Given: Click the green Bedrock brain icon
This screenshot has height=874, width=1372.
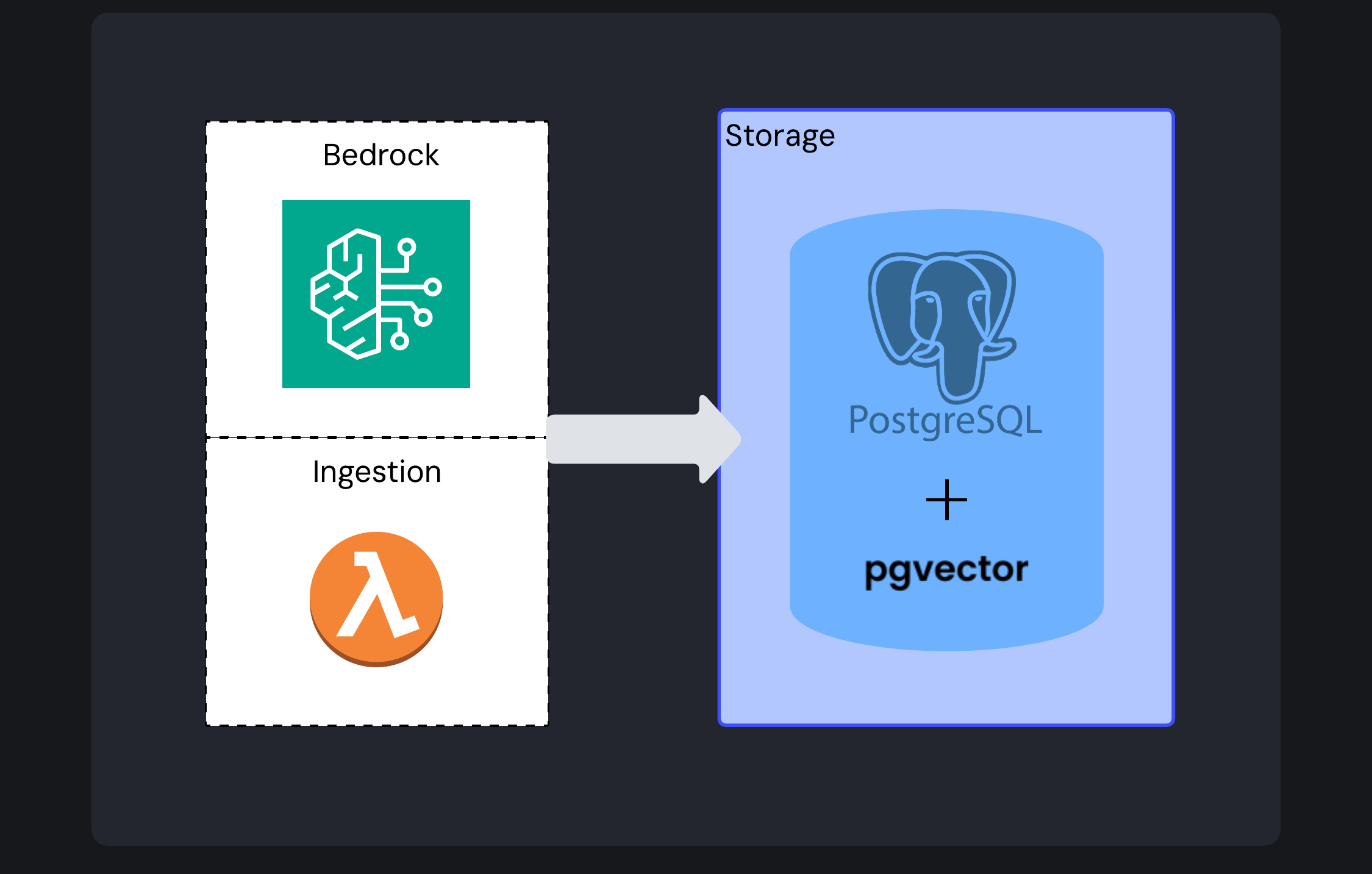Looking at the screenshot, I should coord(376,294).
